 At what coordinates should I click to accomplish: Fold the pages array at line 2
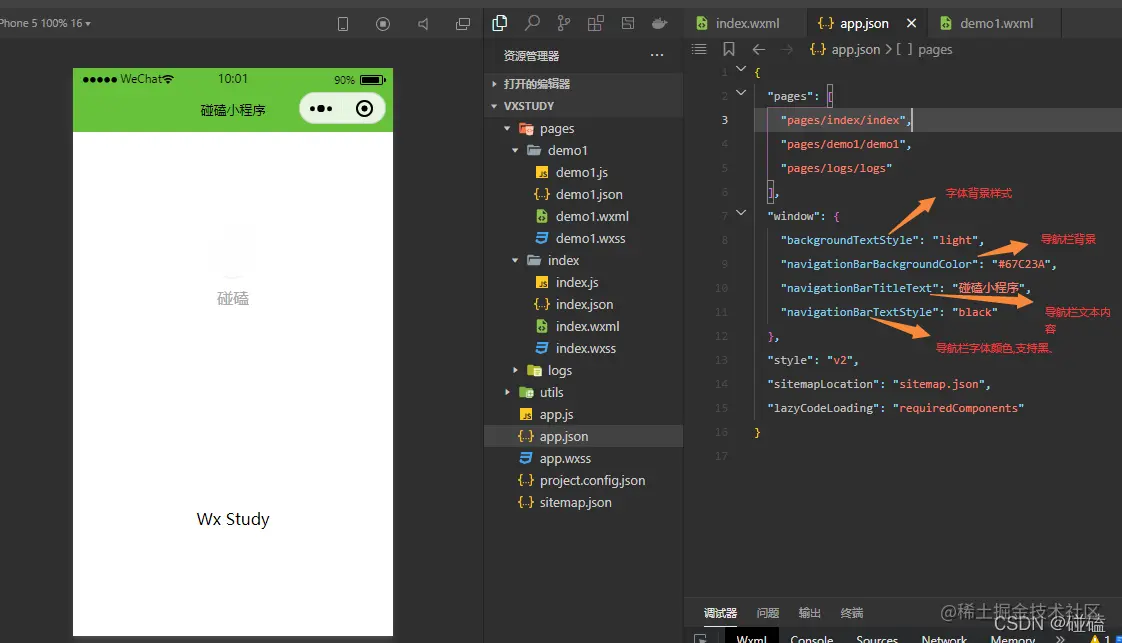741,93
